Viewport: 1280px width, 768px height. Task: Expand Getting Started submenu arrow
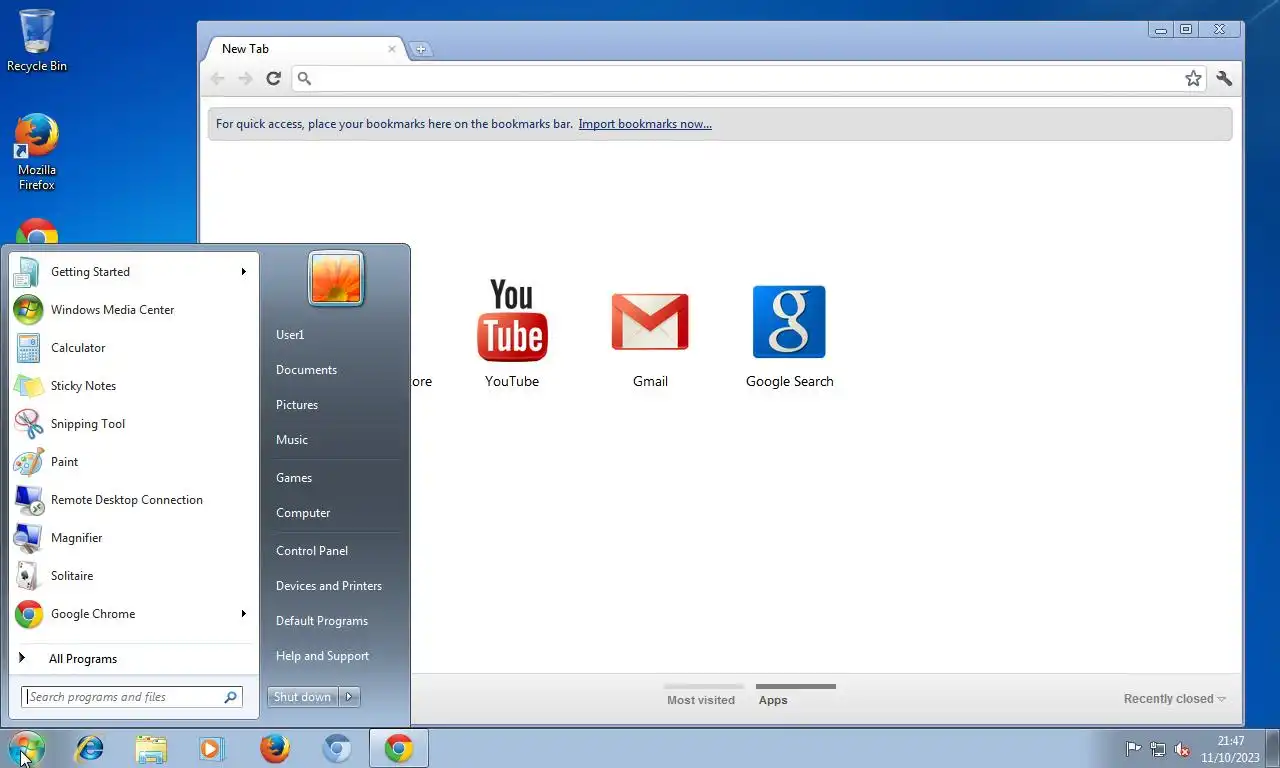tap(243, 272)
